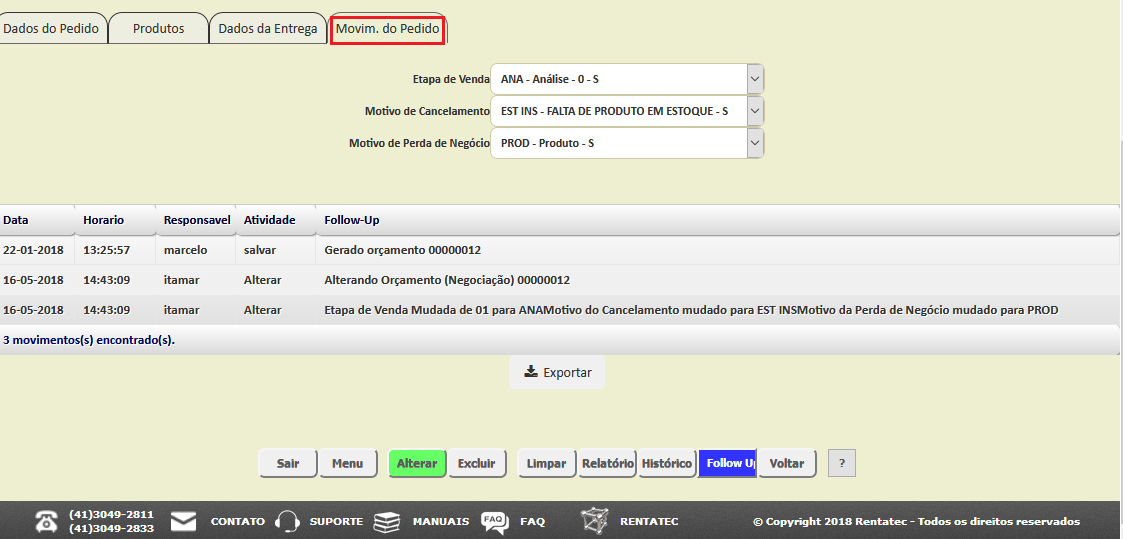Click the Sair button

tap(288, 463)
